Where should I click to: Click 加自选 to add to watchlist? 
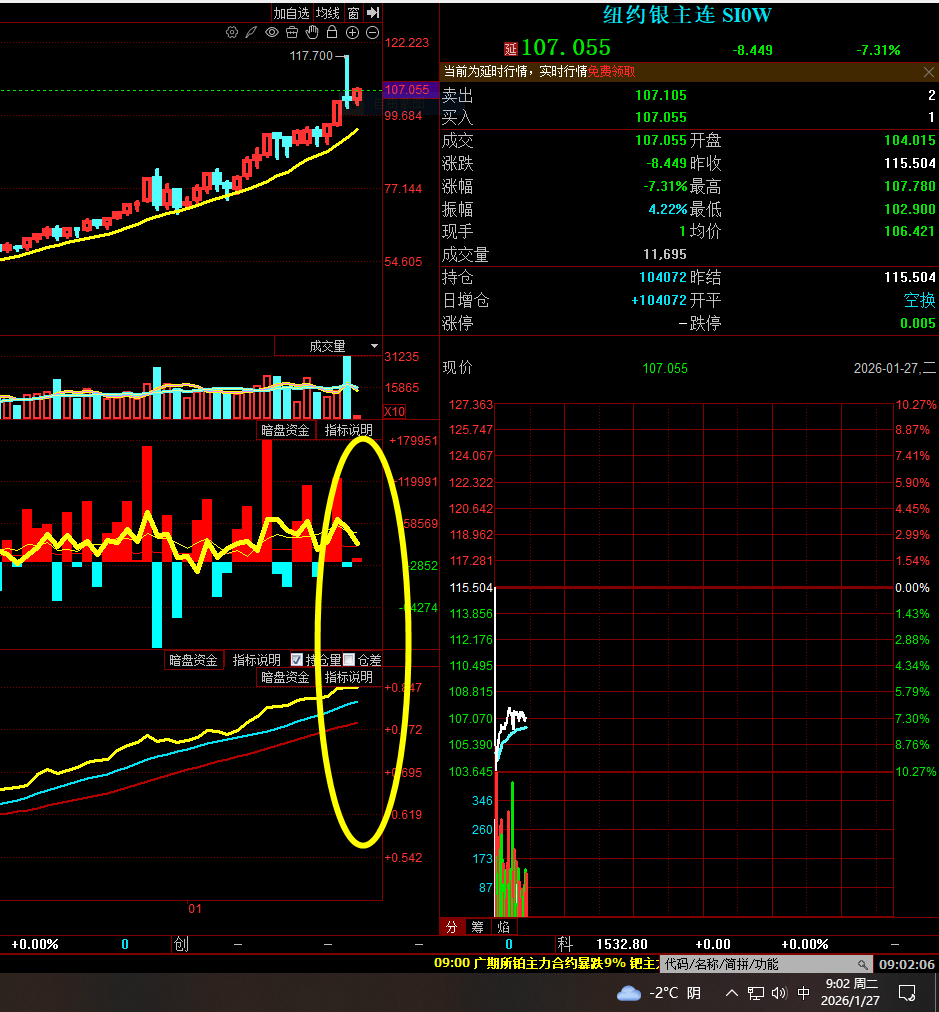click(x=291, y=13)
